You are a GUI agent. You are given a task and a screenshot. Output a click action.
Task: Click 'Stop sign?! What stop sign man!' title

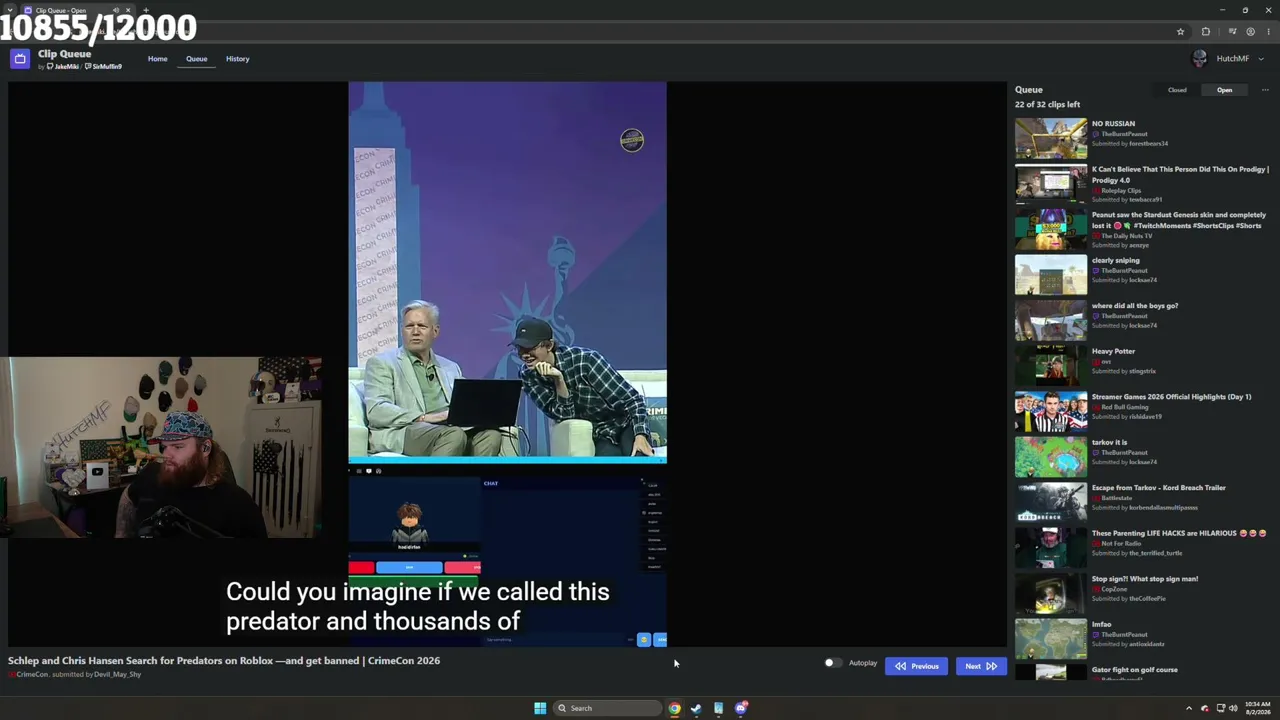(1145, 579)
